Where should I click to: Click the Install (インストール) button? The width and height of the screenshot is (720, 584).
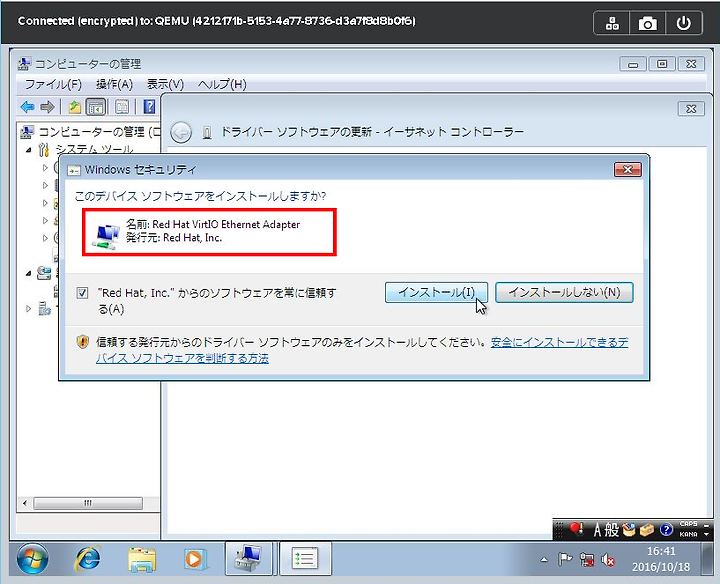click(436, 292)
